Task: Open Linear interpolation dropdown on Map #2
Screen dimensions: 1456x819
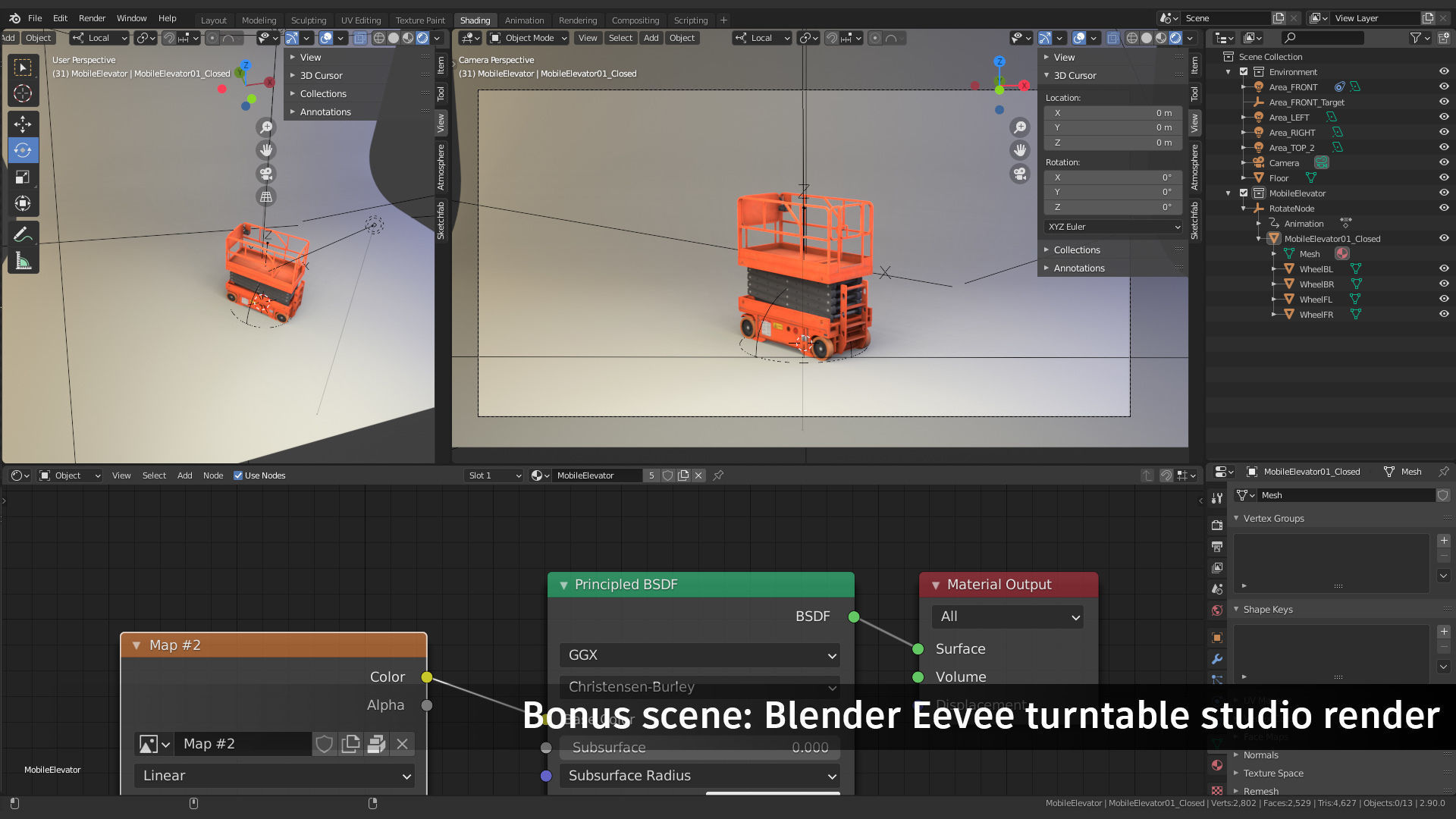Action: pos(274,776)
